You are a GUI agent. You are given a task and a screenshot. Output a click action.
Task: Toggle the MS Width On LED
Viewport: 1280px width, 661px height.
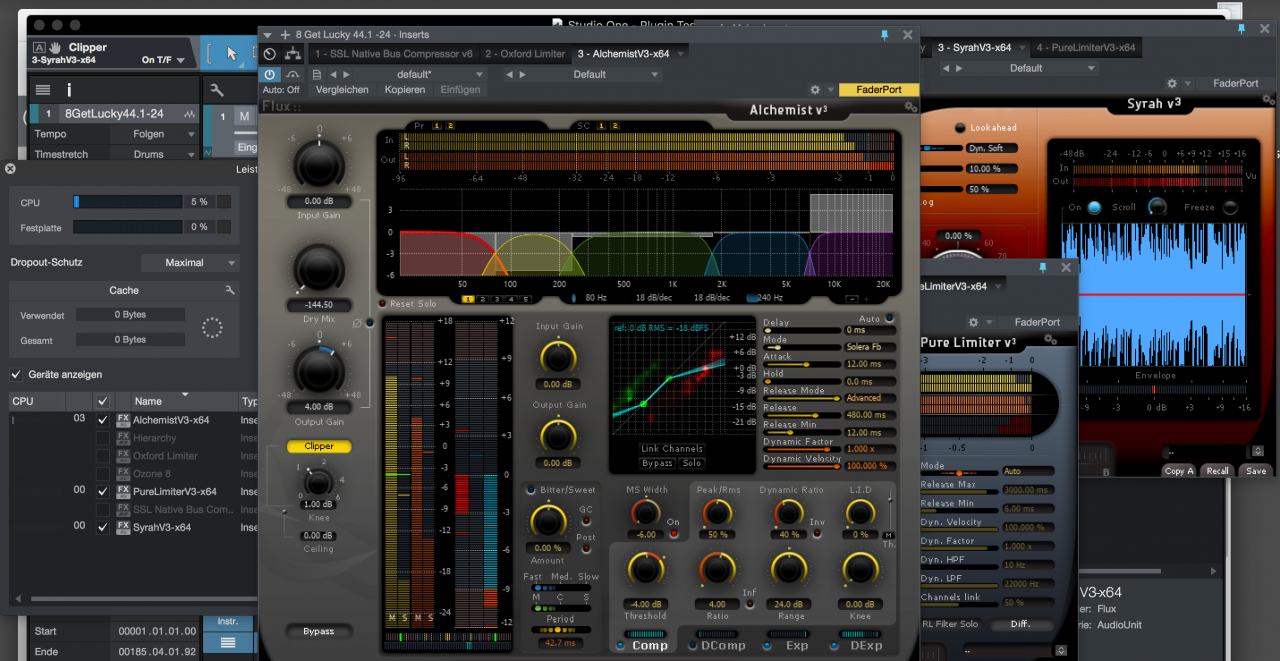pos(673,534)
